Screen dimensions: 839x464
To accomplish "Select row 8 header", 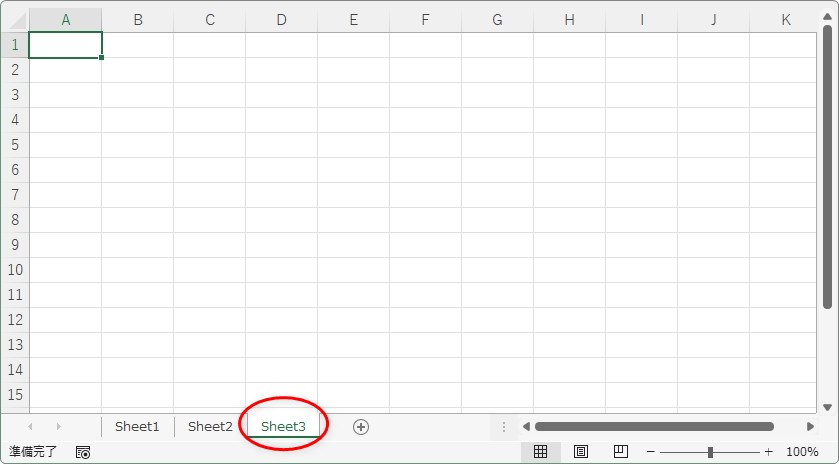I will (x=15, y=220).
